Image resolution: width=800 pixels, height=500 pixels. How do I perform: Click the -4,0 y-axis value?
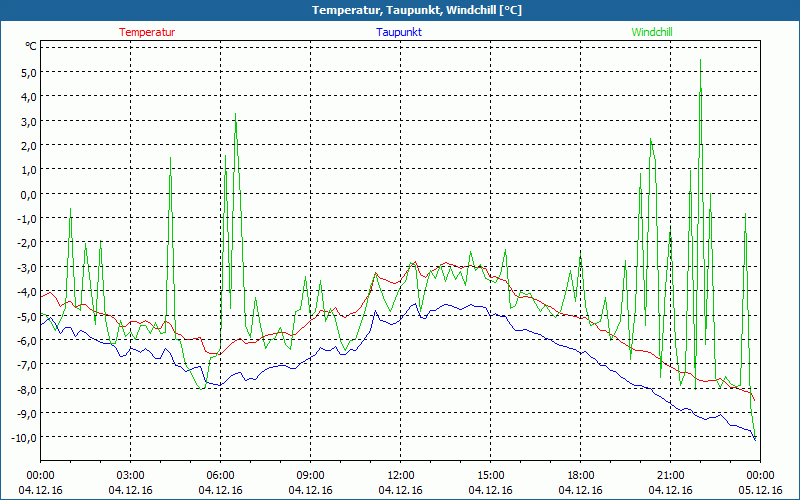pos(27,291)
